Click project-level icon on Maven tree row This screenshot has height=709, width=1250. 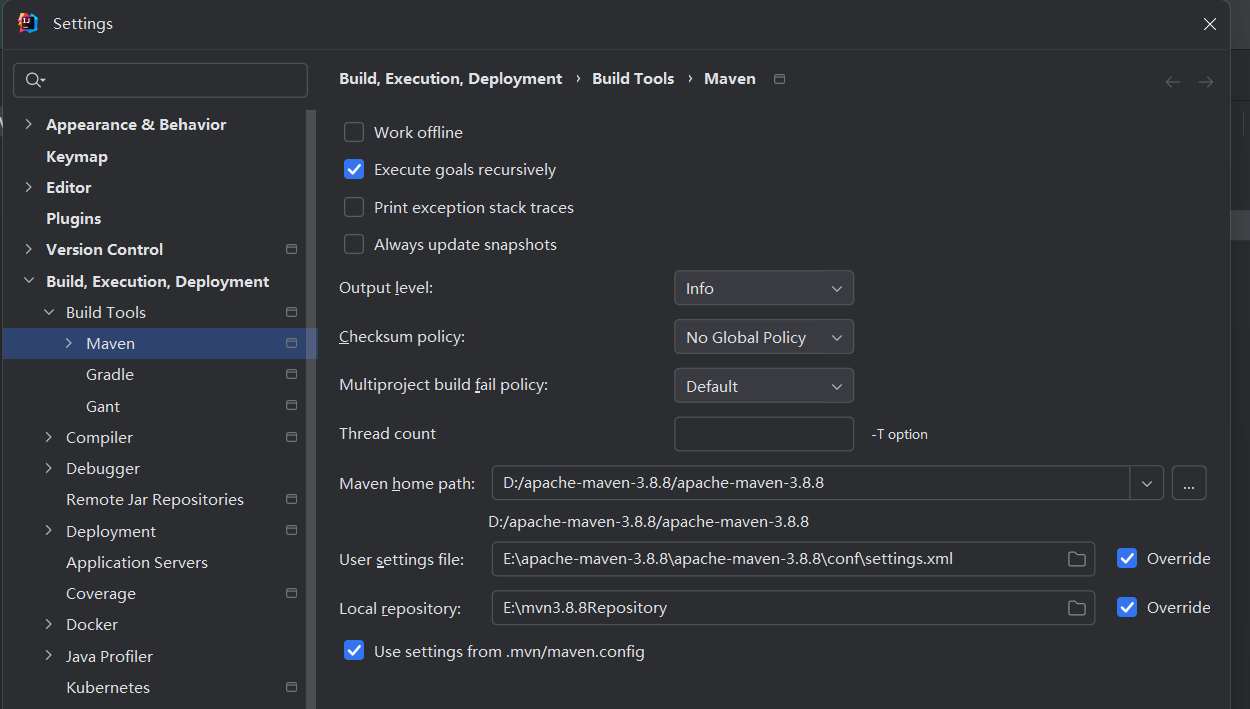tap(291, 343)
